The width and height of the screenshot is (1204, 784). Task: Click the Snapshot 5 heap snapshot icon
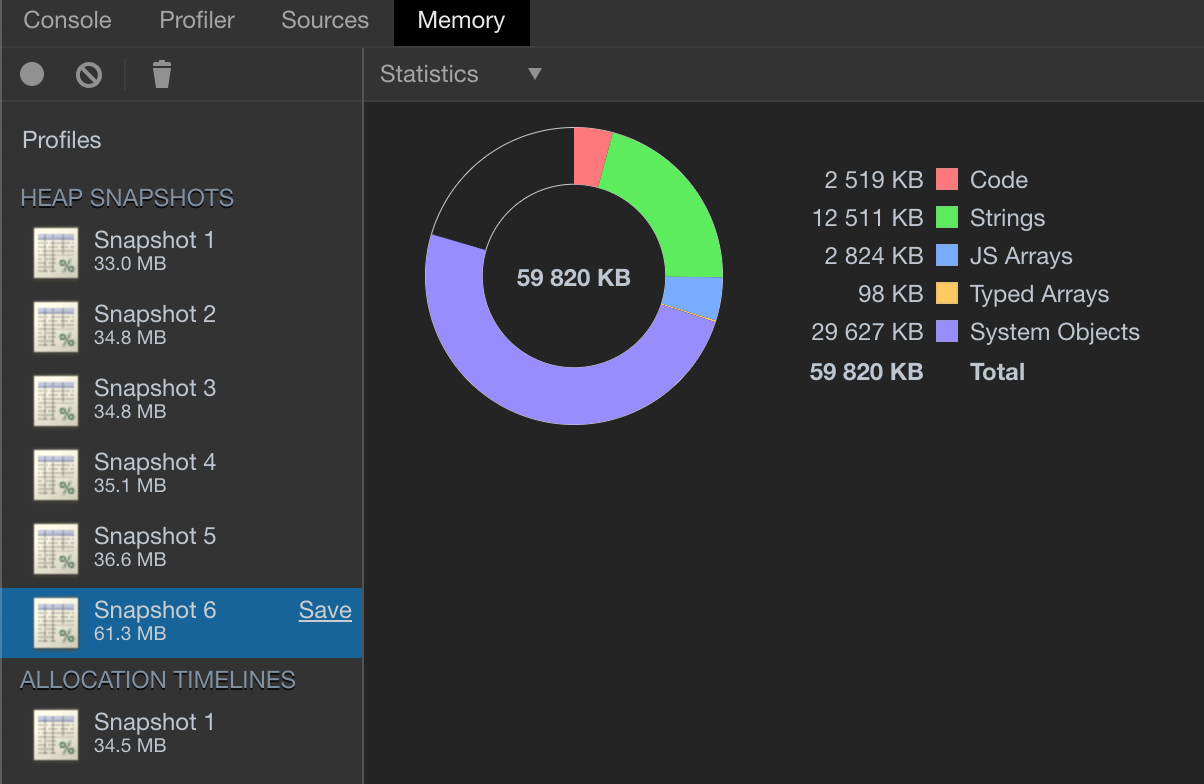tap(55, 547)
